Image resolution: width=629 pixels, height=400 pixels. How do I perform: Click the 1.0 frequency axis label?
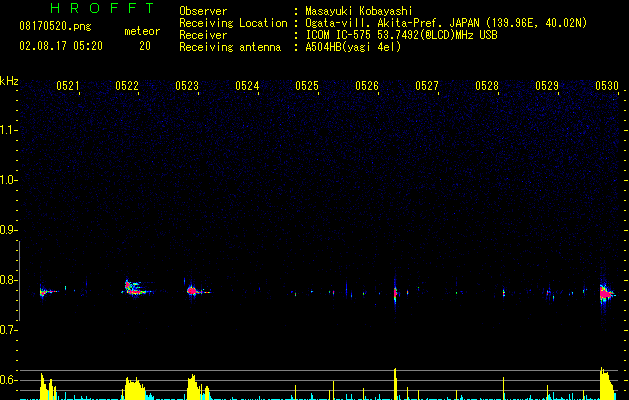(8, 180)
